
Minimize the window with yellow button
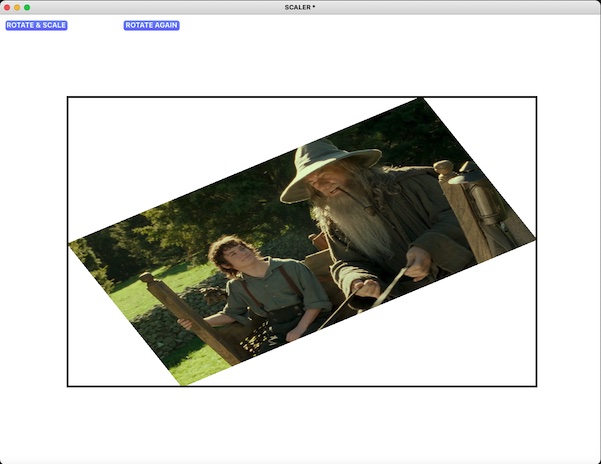(16, 7)
